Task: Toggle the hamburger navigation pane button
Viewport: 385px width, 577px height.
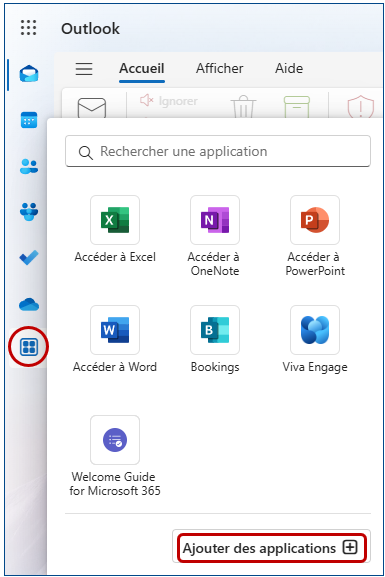Action: click(x=84, y=68)
